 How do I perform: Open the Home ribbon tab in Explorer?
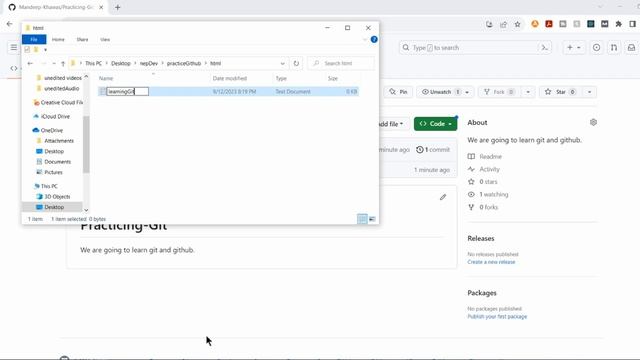[58, 39]
